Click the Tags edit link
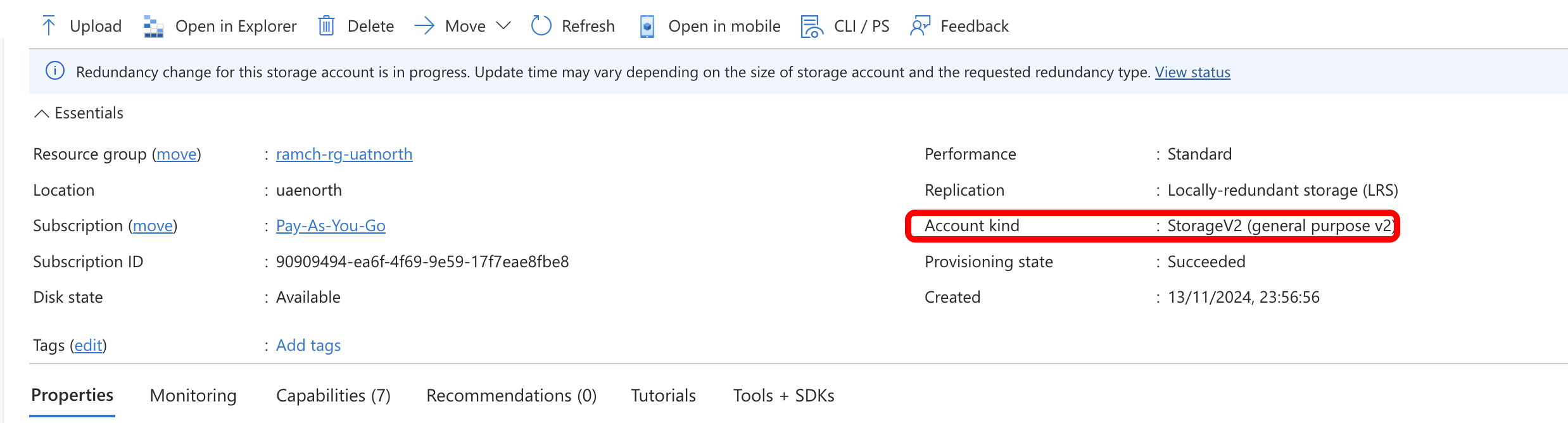This screenshot has height=423, width=1568. tap(89, 345)
